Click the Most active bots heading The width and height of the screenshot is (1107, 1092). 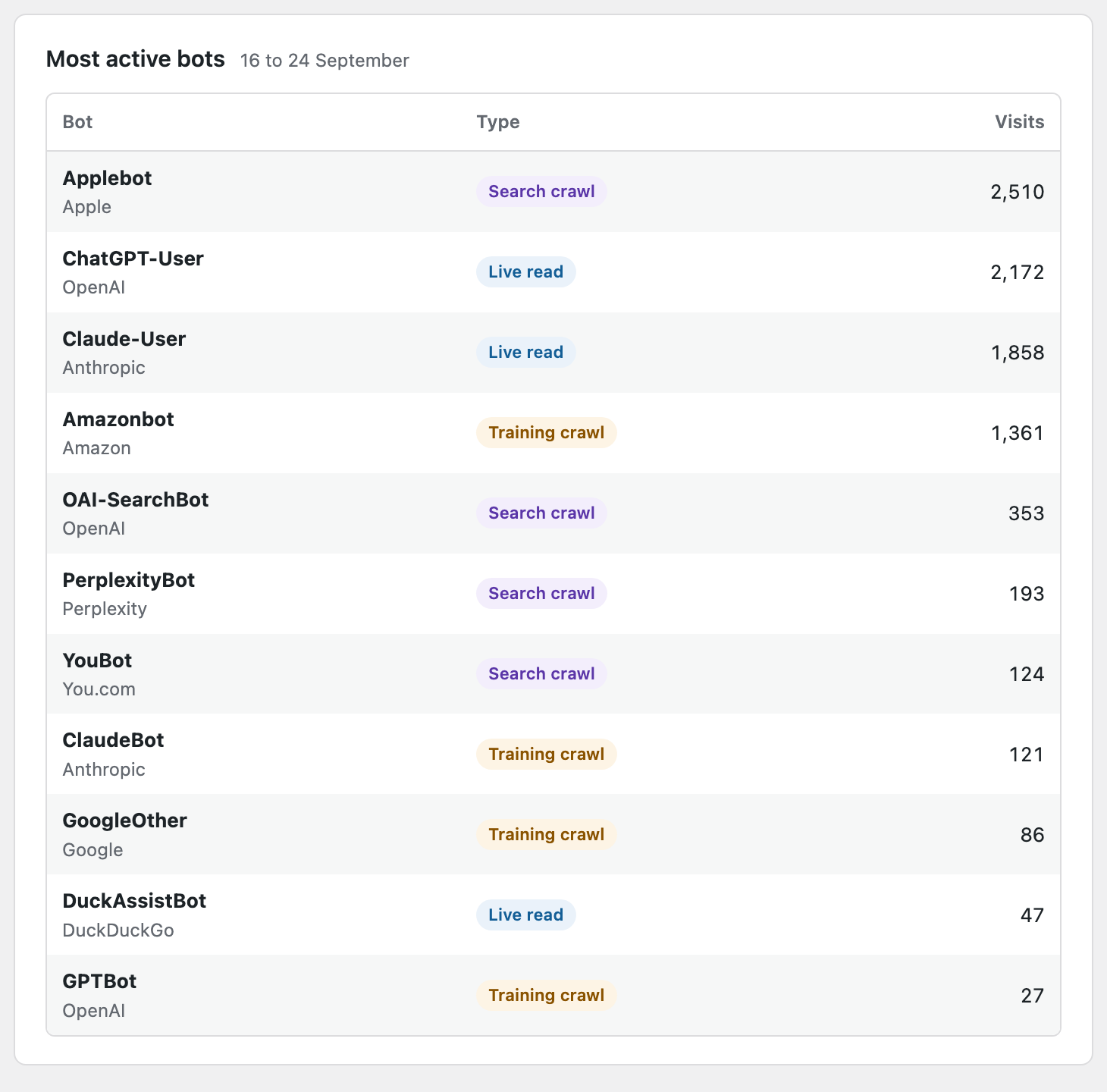(x=136, y=59)
